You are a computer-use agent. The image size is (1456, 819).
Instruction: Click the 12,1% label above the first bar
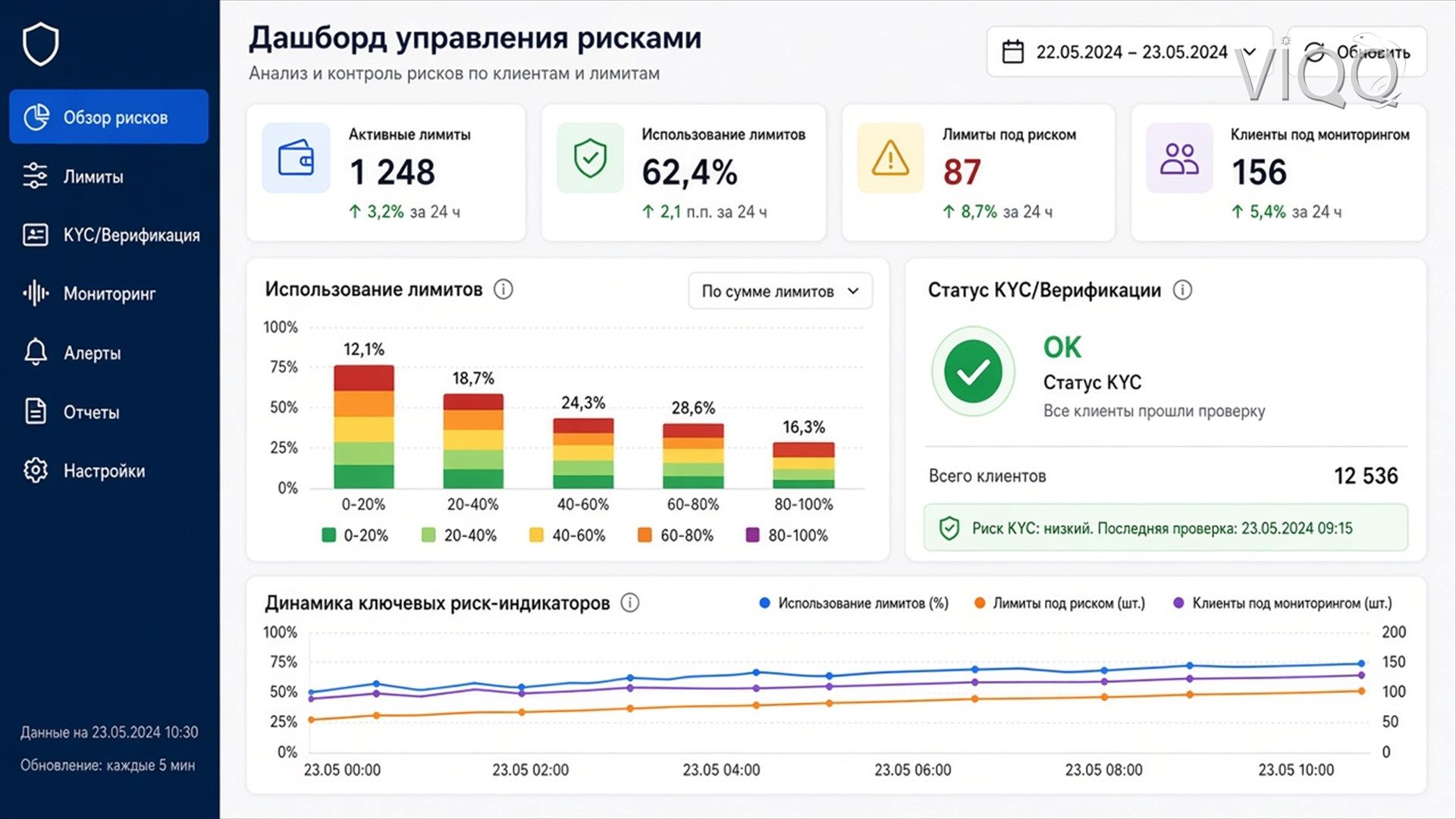point(364,350)
